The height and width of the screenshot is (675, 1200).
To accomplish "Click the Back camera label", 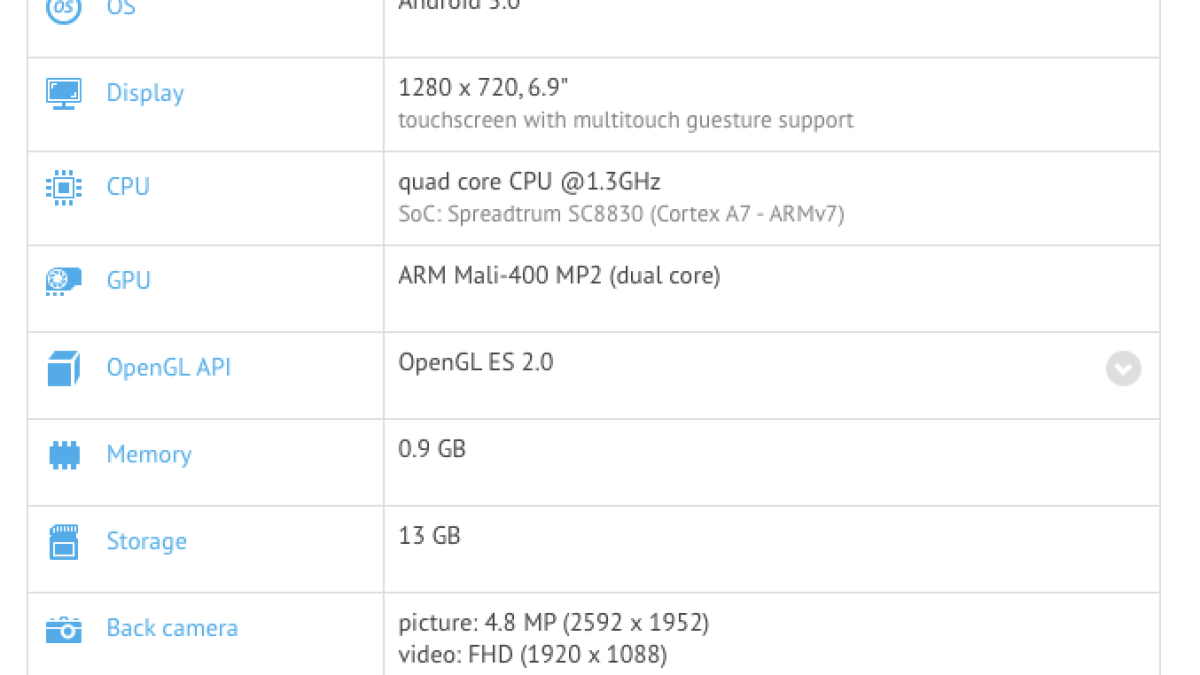I will 172,629.
